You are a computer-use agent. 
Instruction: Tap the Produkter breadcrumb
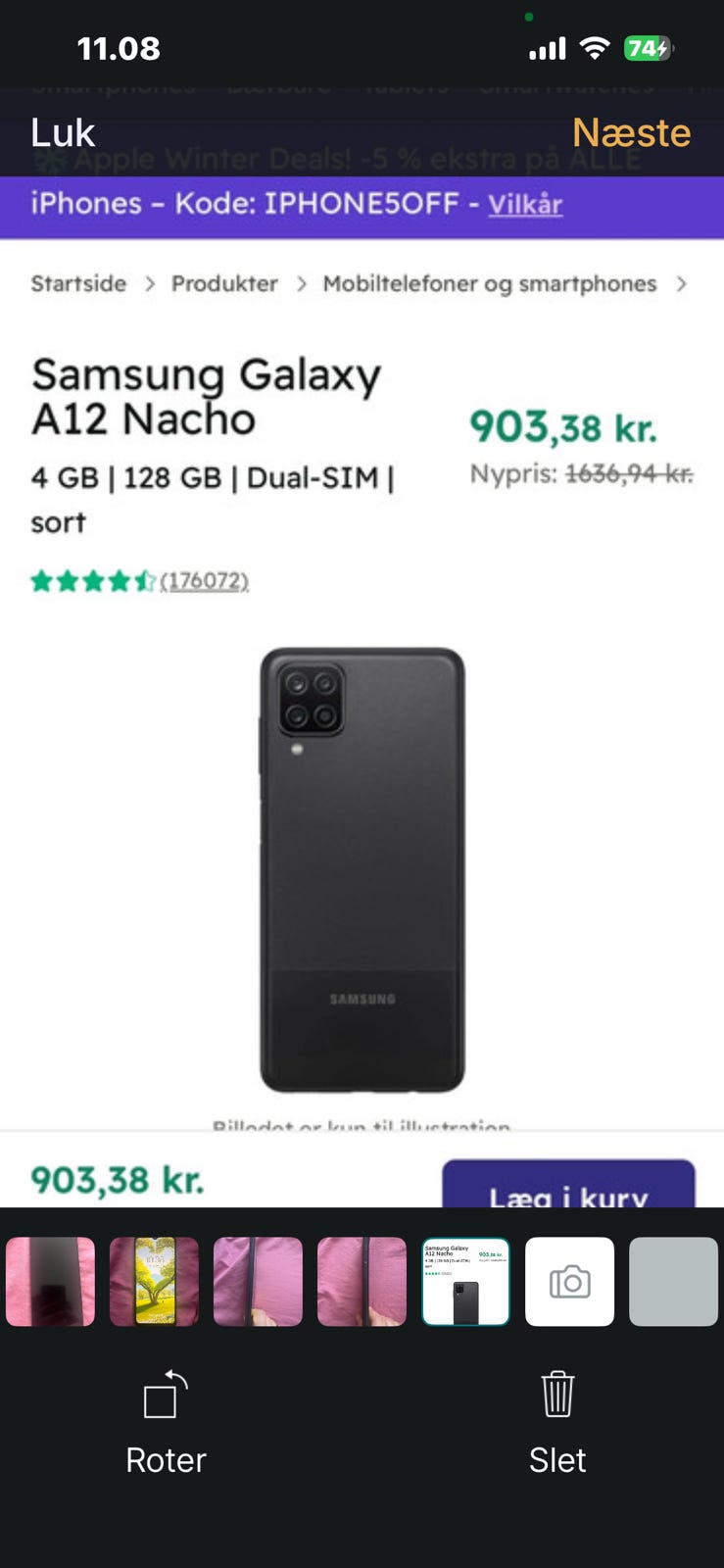224,283
